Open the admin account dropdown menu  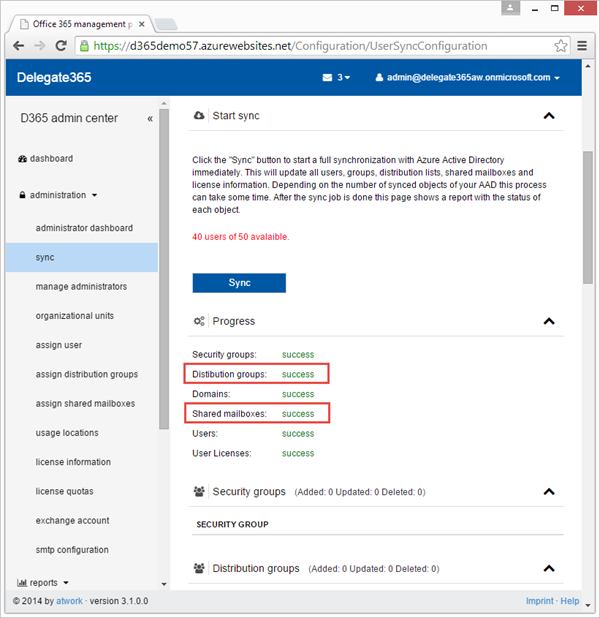click(468, 78)
